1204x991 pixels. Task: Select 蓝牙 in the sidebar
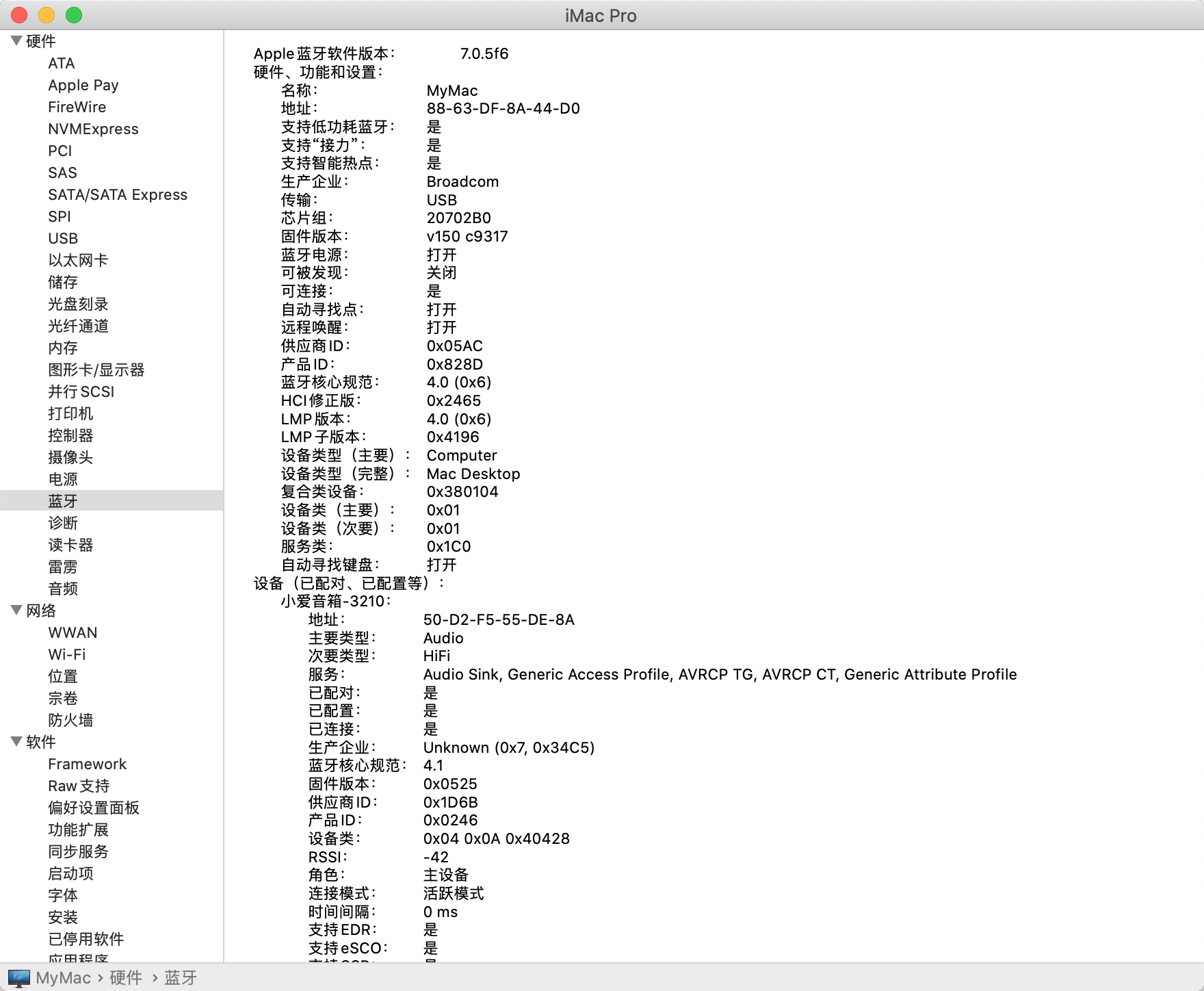pos(63,501)
